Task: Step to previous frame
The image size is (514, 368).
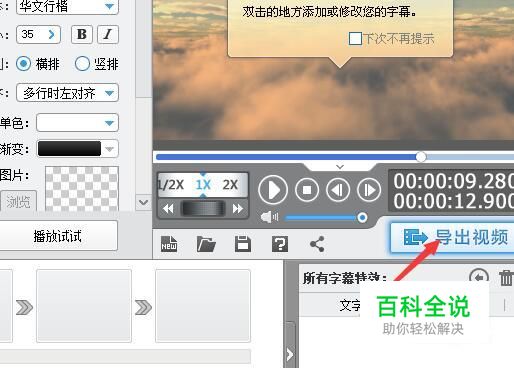Action: (x=338, y=190)
